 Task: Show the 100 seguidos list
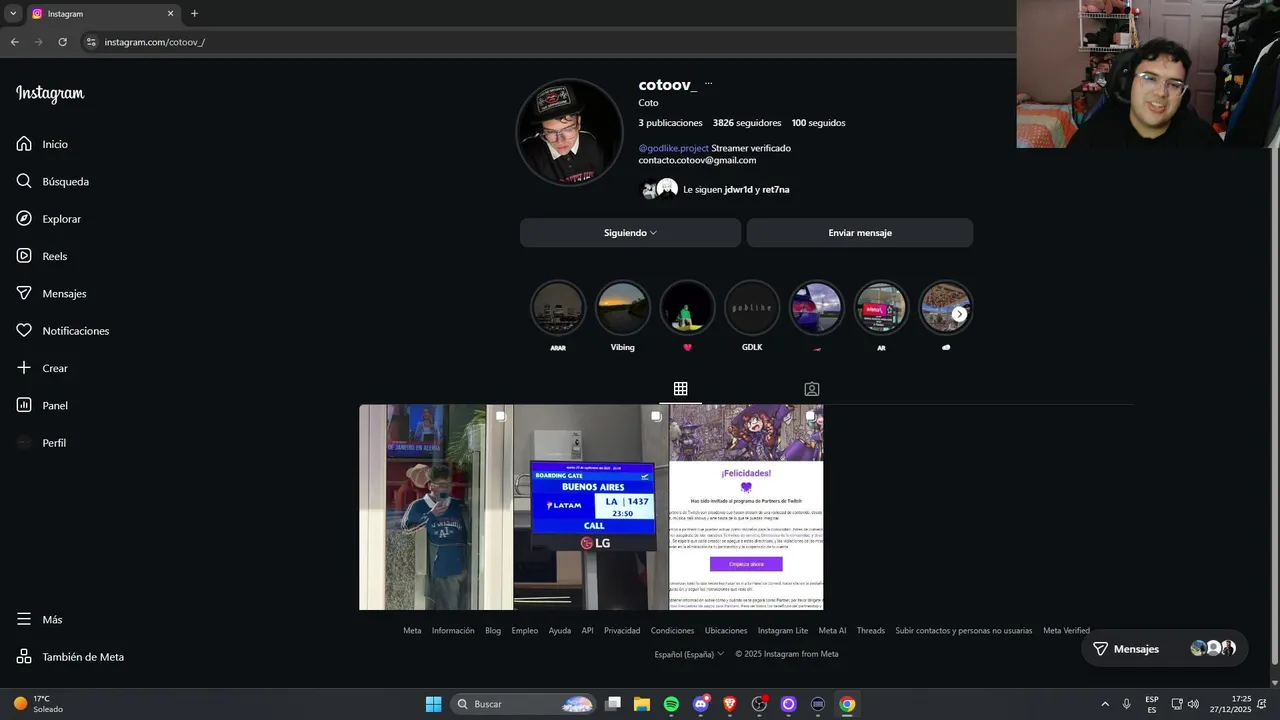pyautogui.click(x=819, y=123)
